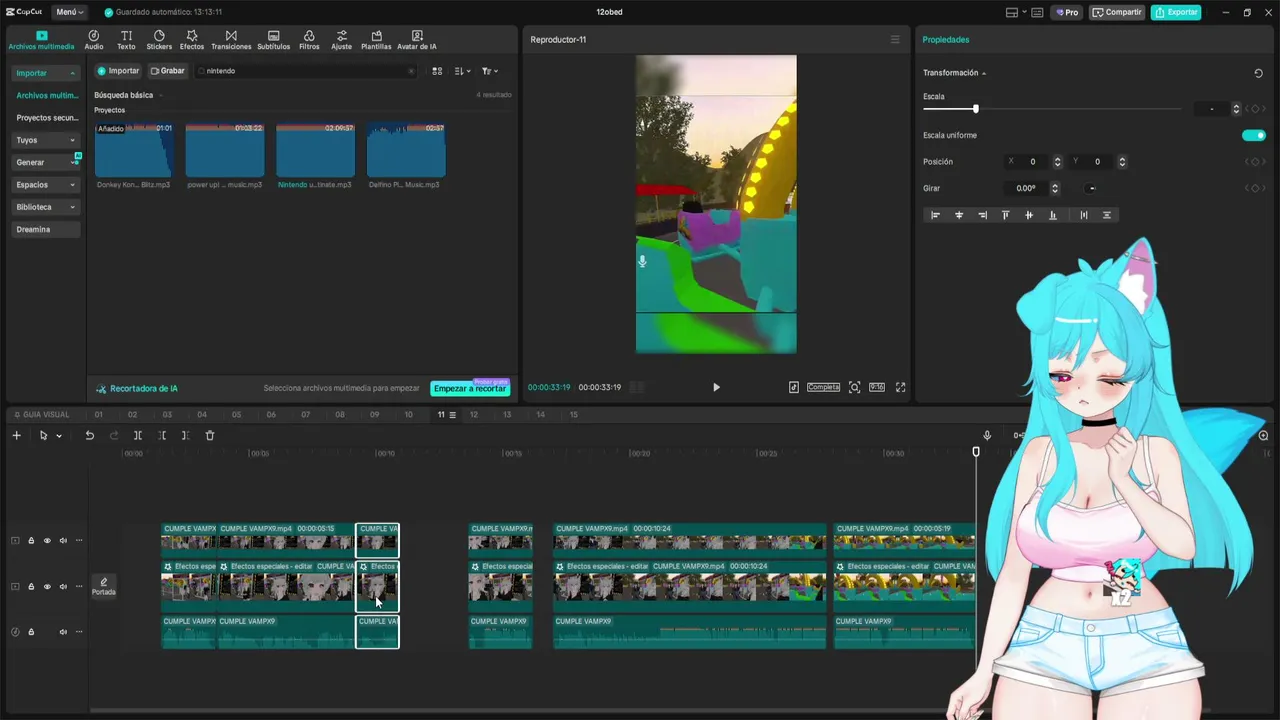Viewport: 1280px width, 720px height.
Task: Lock the audio track
Action: pyautogui.click(x=31, y=632)
